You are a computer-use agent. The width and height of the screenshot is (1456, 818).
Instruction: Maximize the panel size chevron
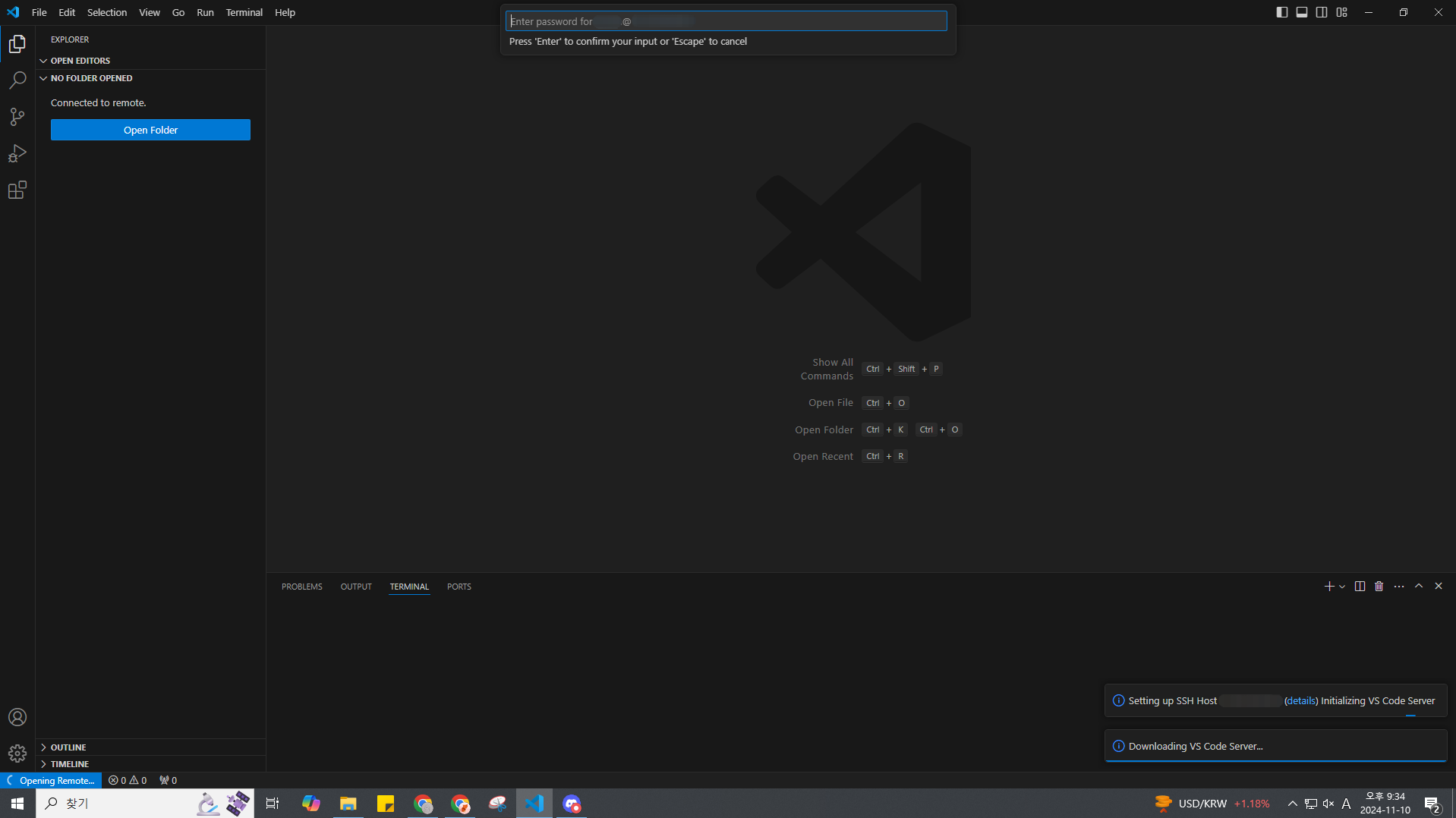click(x=1419, y=587)
